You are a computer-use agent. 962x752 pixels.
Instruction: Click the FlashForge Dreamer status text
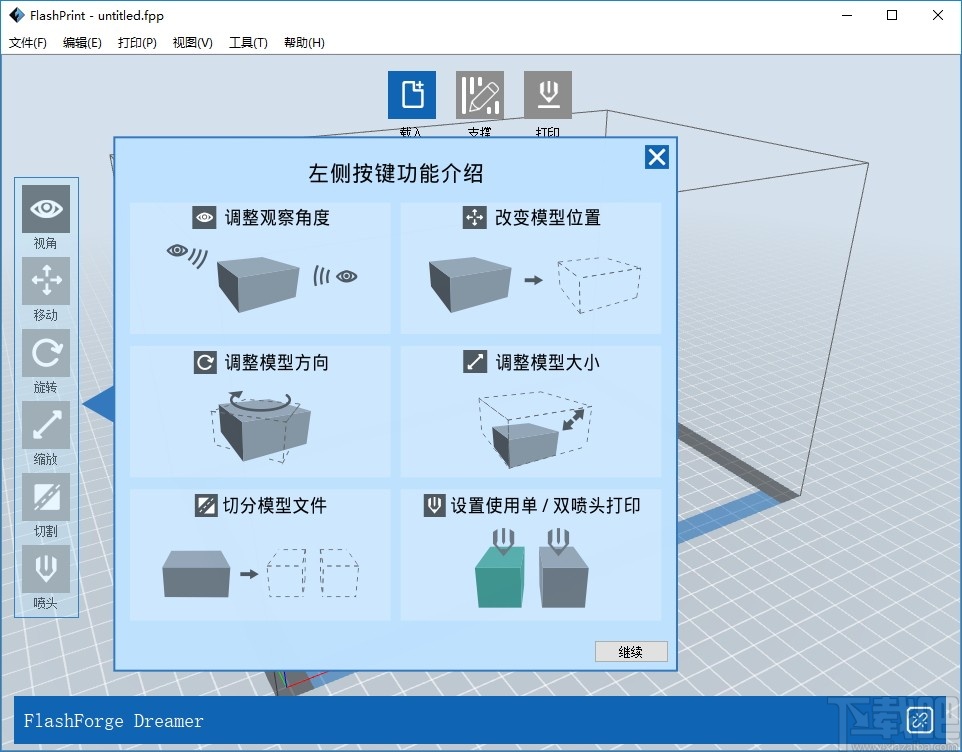pyautogui.click(x=112, y=720)
